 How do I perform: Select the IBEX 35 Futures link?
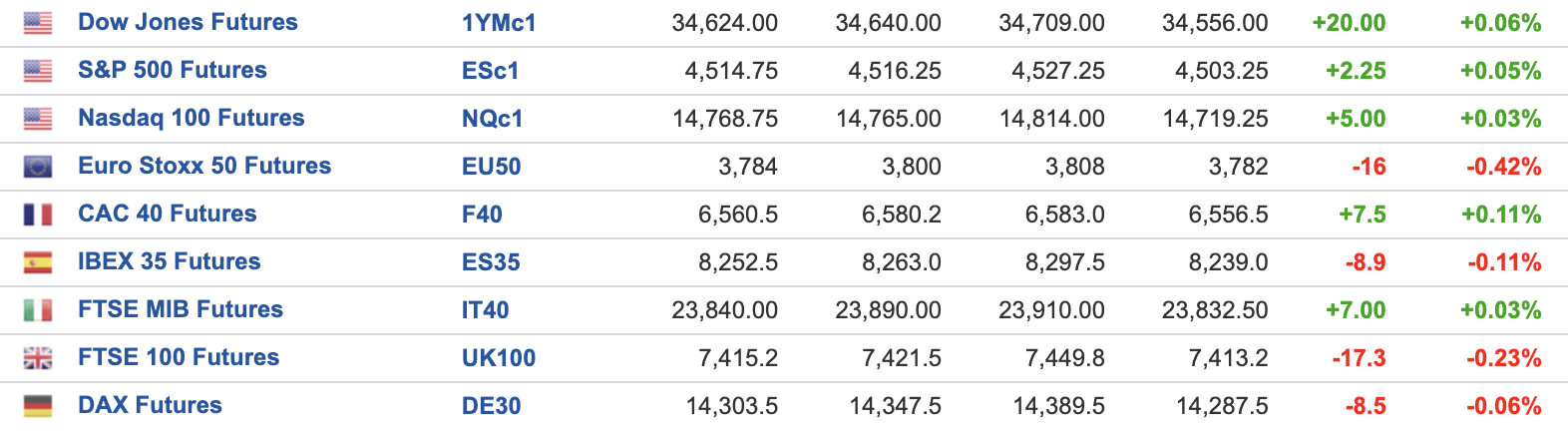[170, 261]
